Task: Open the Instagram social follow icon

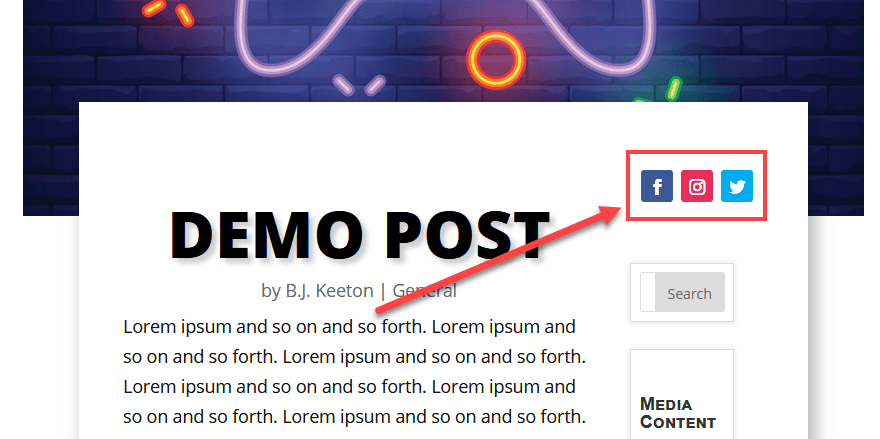Action: 696,186
